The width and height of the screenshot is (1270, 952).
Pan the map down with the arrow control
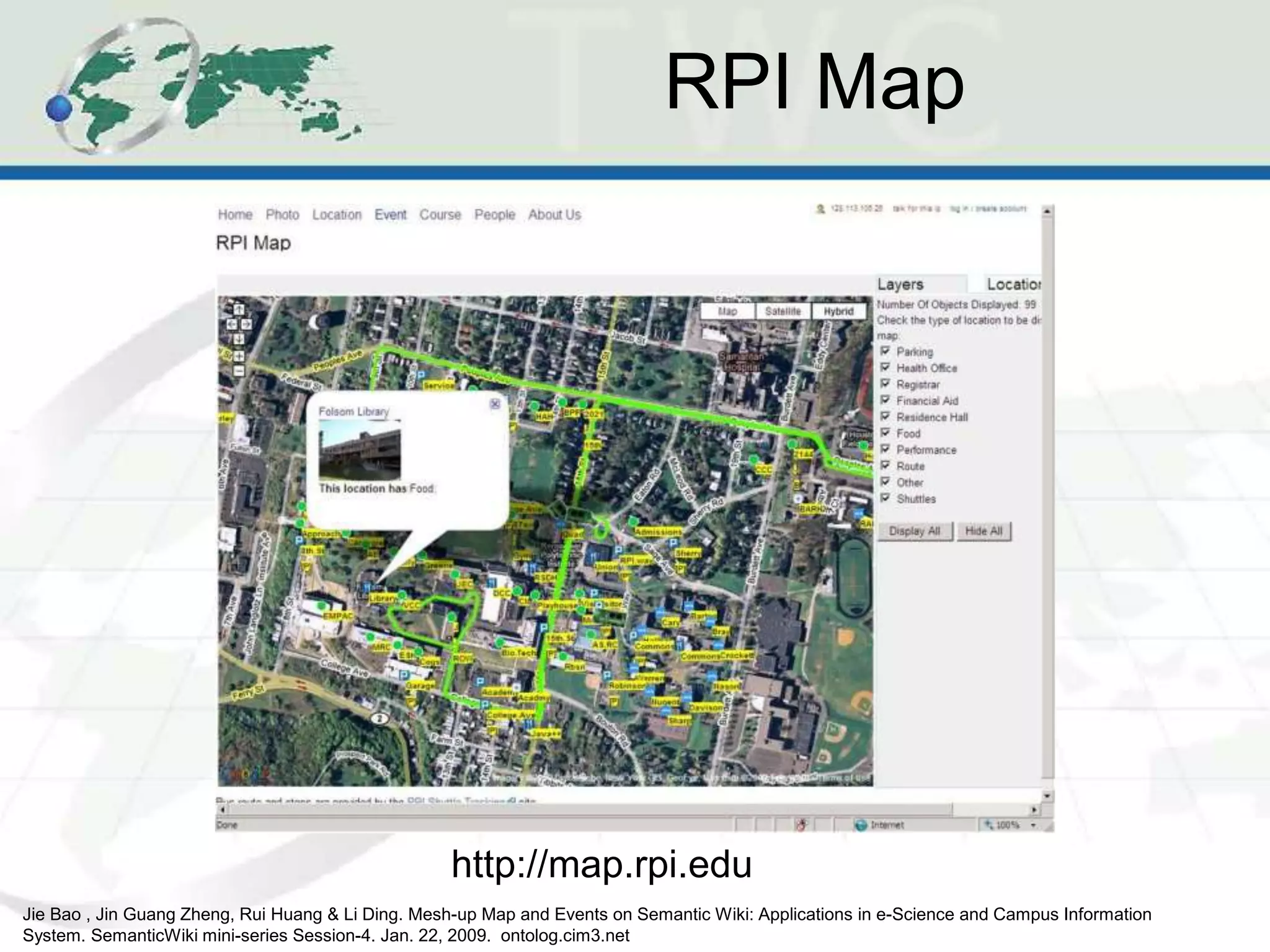[x=239, y=339]
